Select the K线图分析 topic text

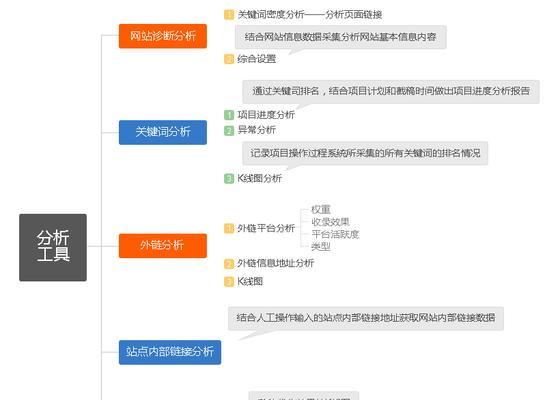pyautogui.click(x=260, y=178)
